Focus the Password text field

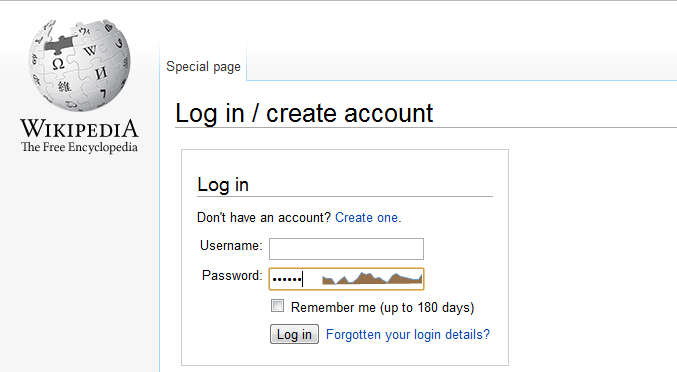346,279
